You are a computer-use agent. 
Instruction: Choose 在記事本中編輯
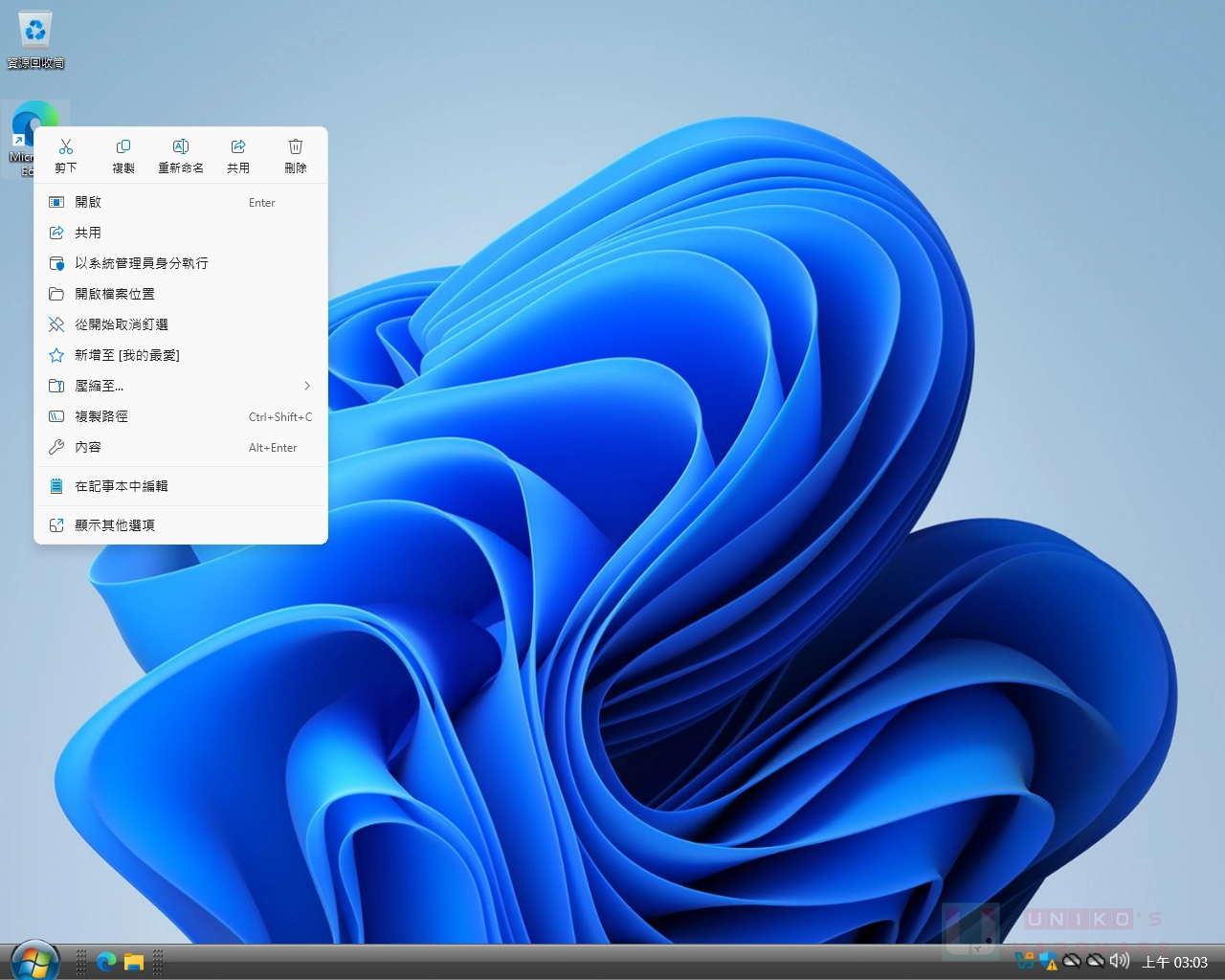181,486
